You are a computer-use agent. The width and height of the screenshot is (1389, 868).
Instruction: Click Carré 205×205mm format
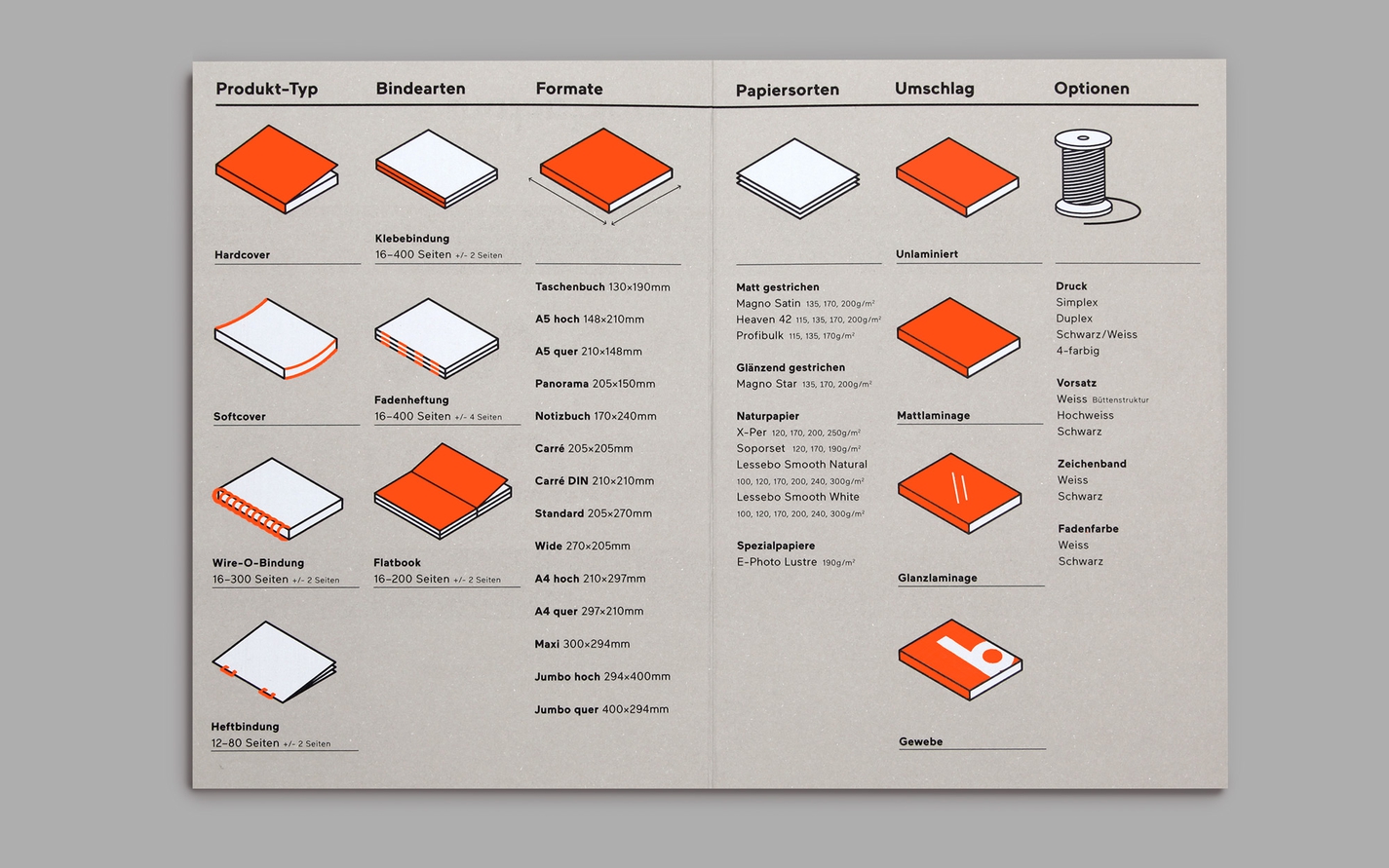click(584, 449)
